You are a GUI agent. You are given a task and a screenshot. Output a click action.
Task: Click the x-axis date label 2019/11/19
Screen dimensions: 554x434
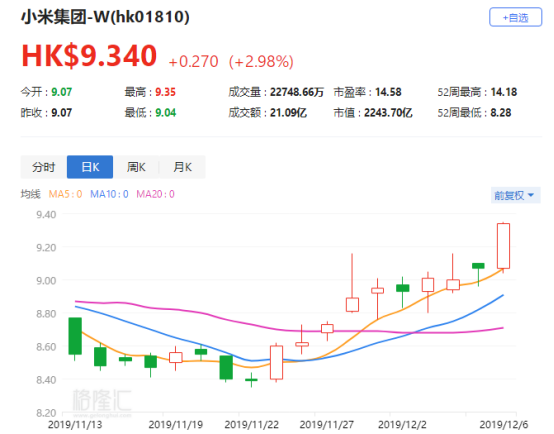[176, 424]
